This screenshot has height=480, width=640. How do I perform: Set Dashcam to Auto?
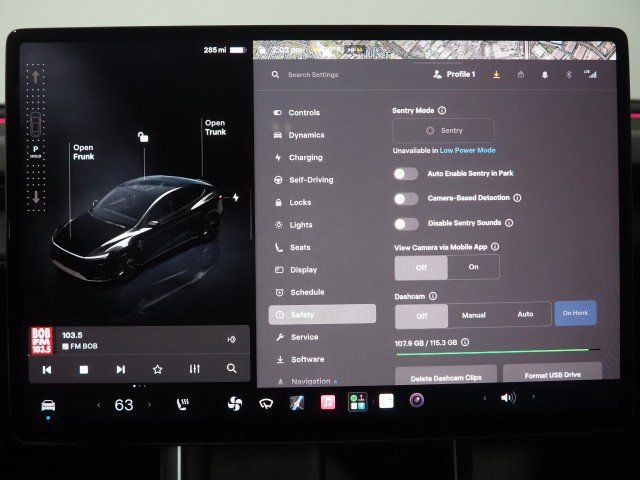pyautogui.click(x=525, y=314)
